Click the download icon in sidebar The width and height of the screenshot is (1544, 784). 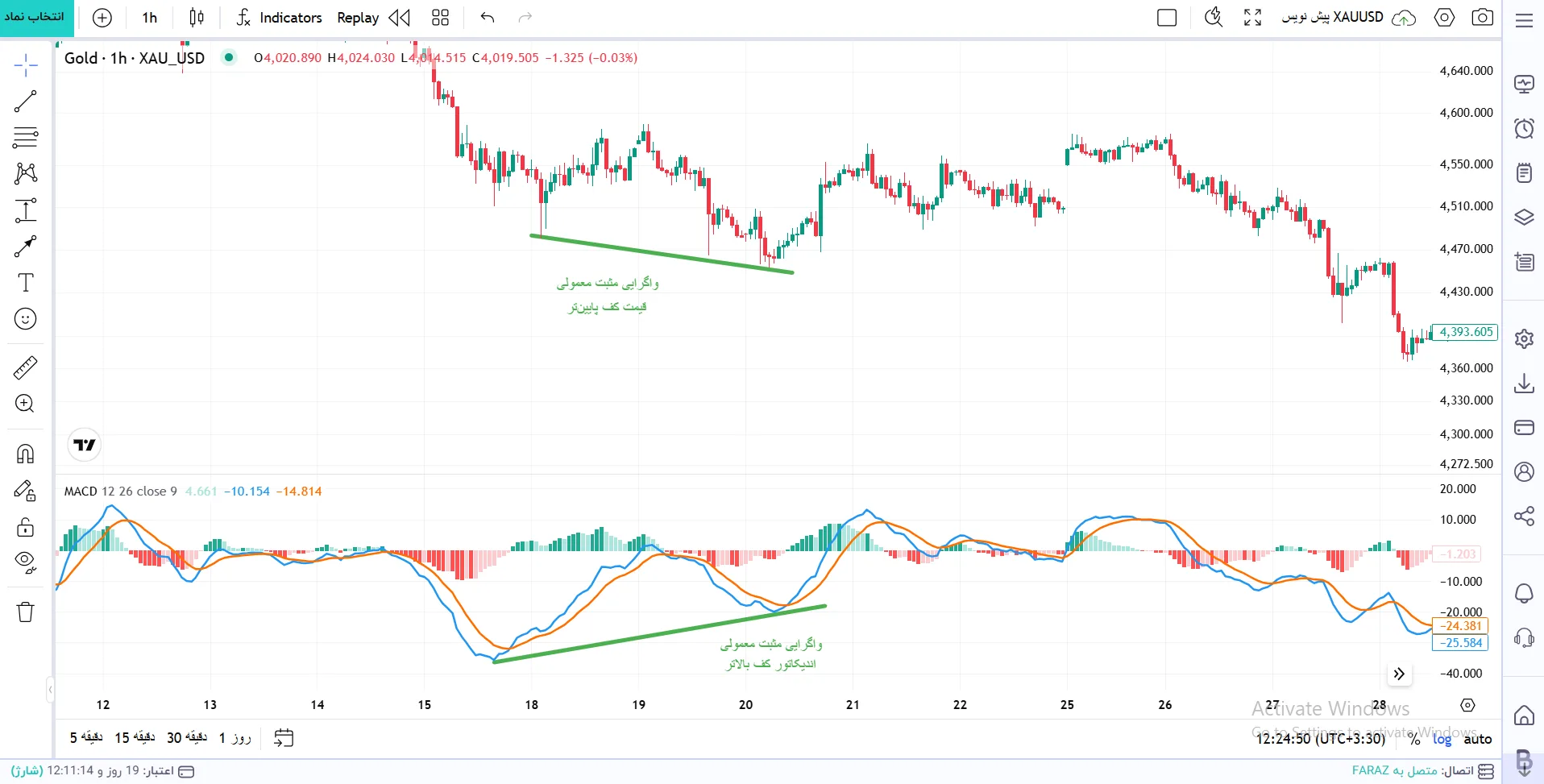point(1524,383)
